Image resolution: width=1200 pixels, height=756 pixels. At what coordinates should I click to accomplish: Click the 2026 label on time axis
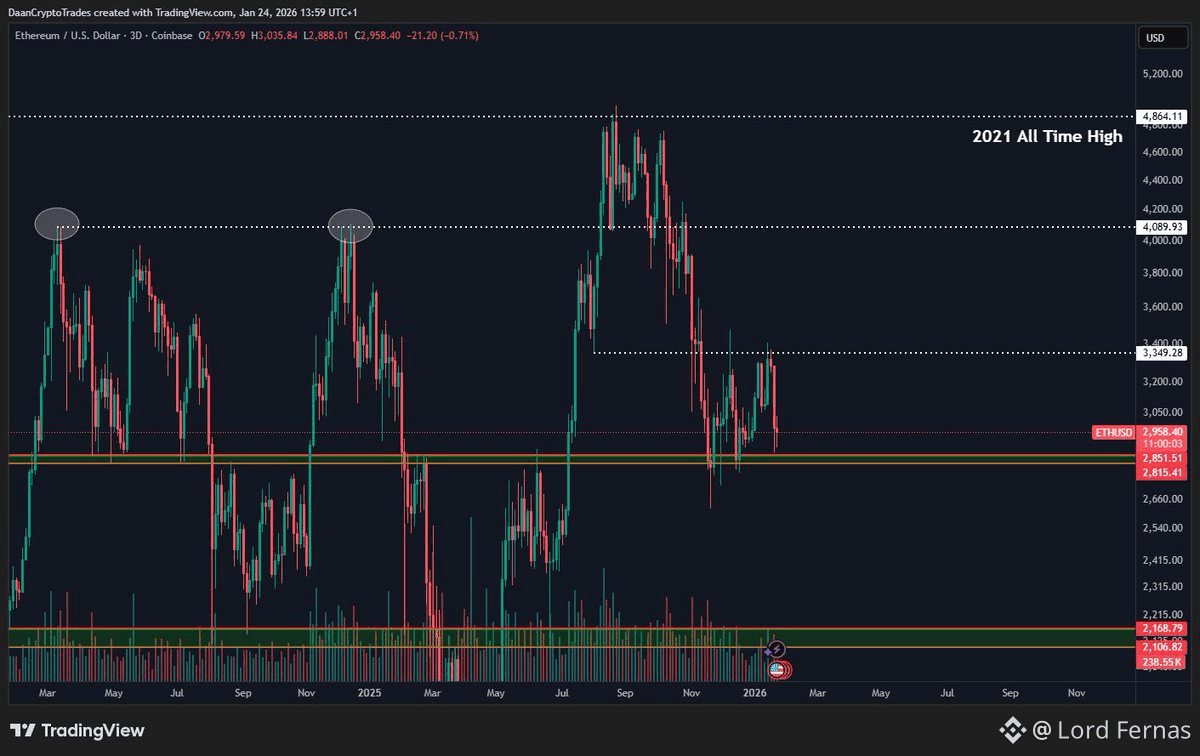(x=755, y=692)
